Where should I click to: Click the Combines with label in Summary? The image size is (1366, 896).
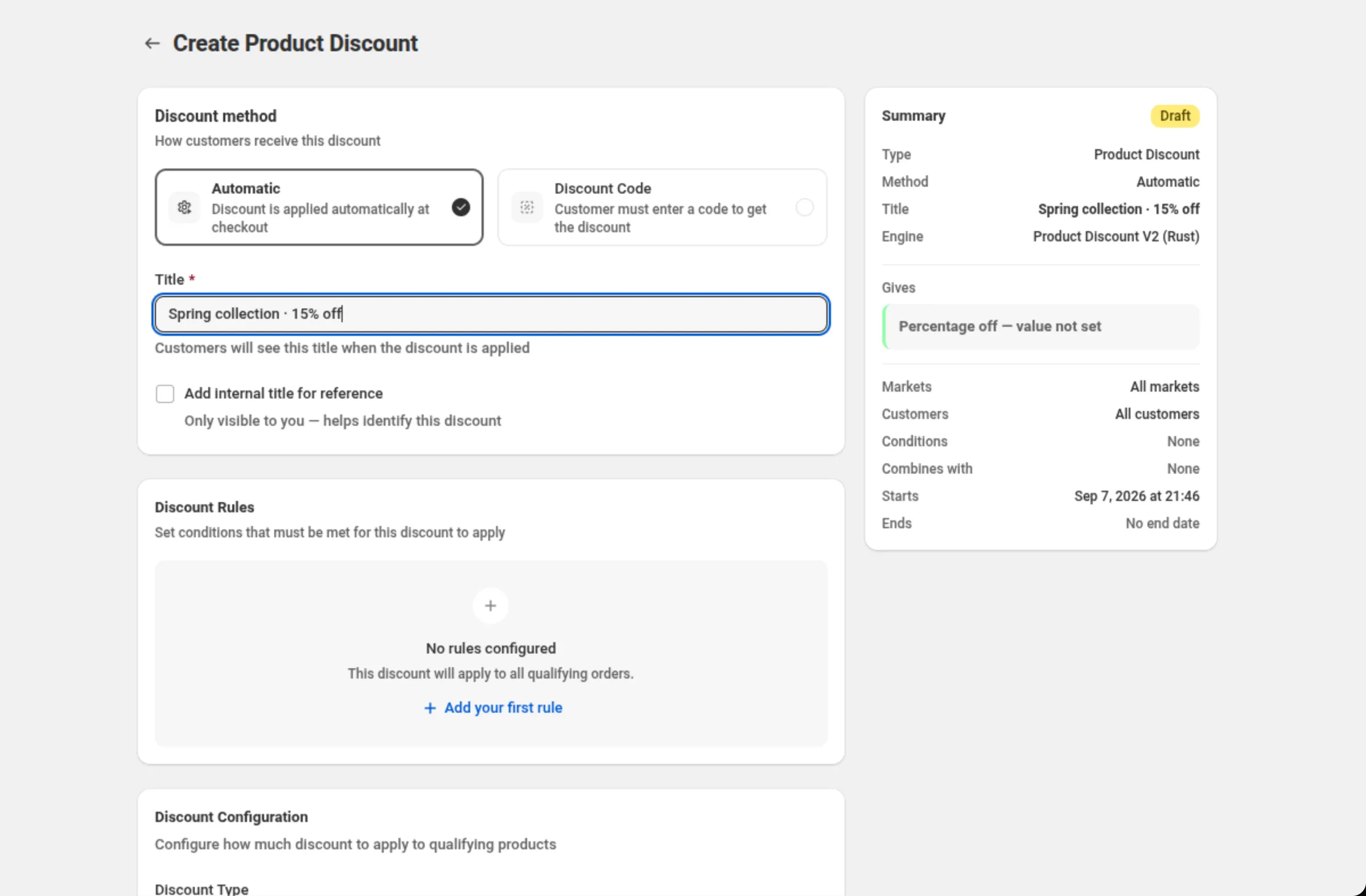[927, 469]
